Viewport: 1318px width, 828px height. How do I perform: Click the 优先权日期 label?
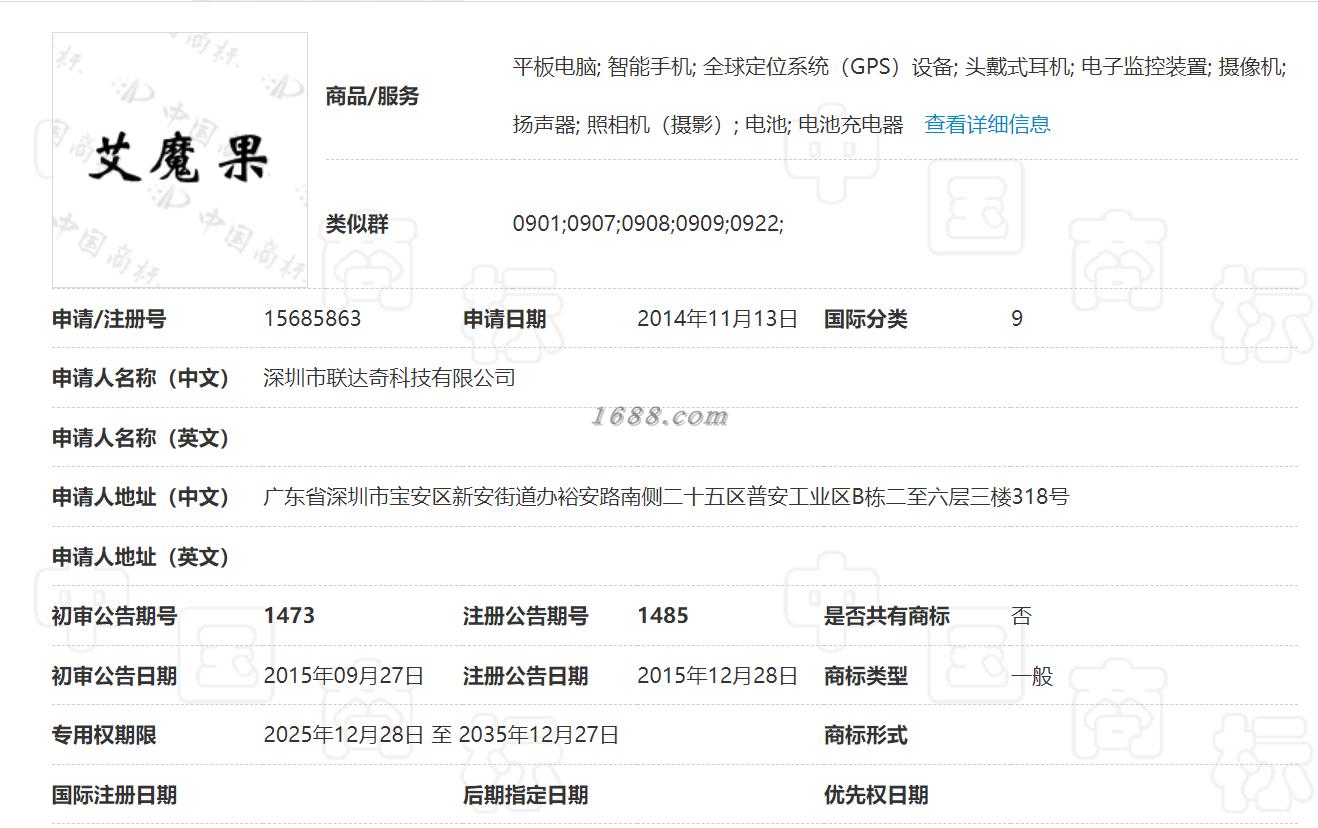pyautogui.click(x=876, y=795)
